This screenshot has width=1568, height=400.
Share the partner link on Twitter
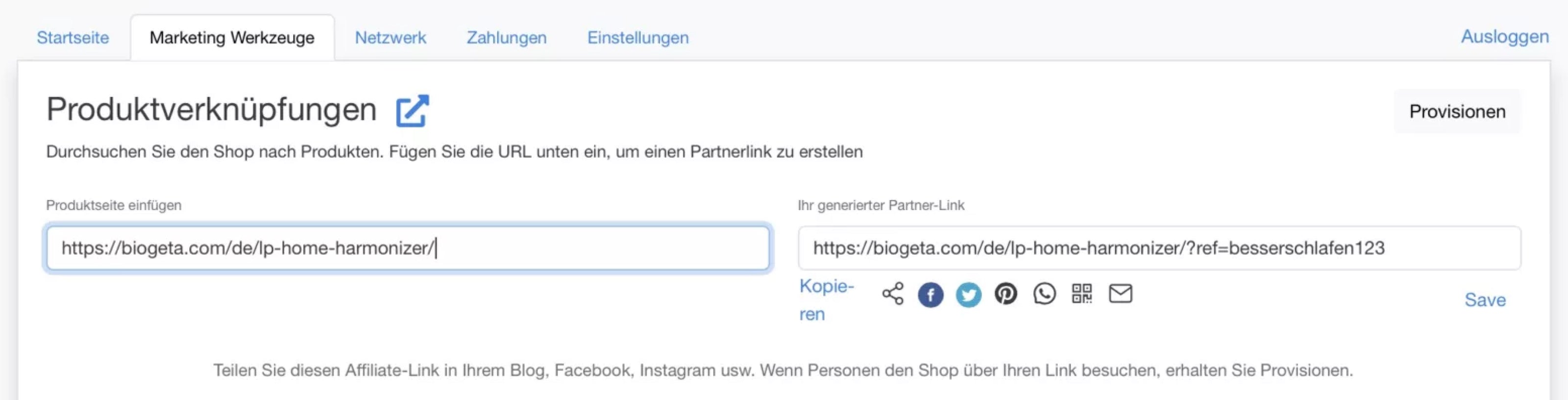(x=968, y=295)
